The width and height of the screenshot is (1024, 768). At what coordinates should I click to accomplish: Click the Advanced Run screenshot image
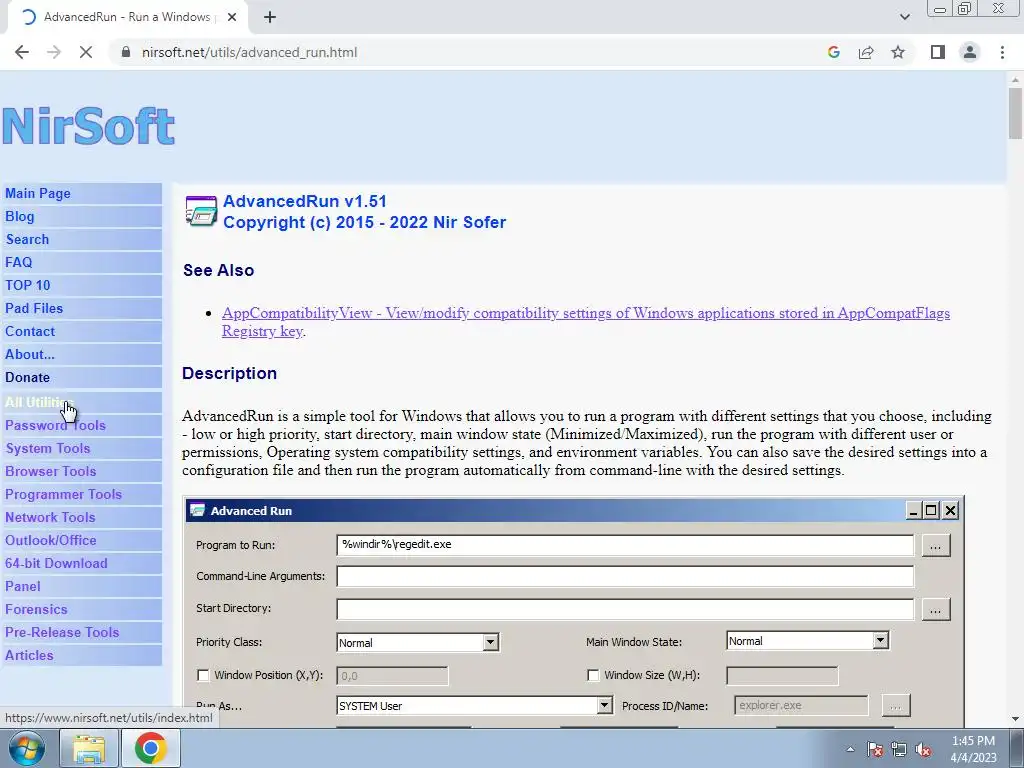574,612
